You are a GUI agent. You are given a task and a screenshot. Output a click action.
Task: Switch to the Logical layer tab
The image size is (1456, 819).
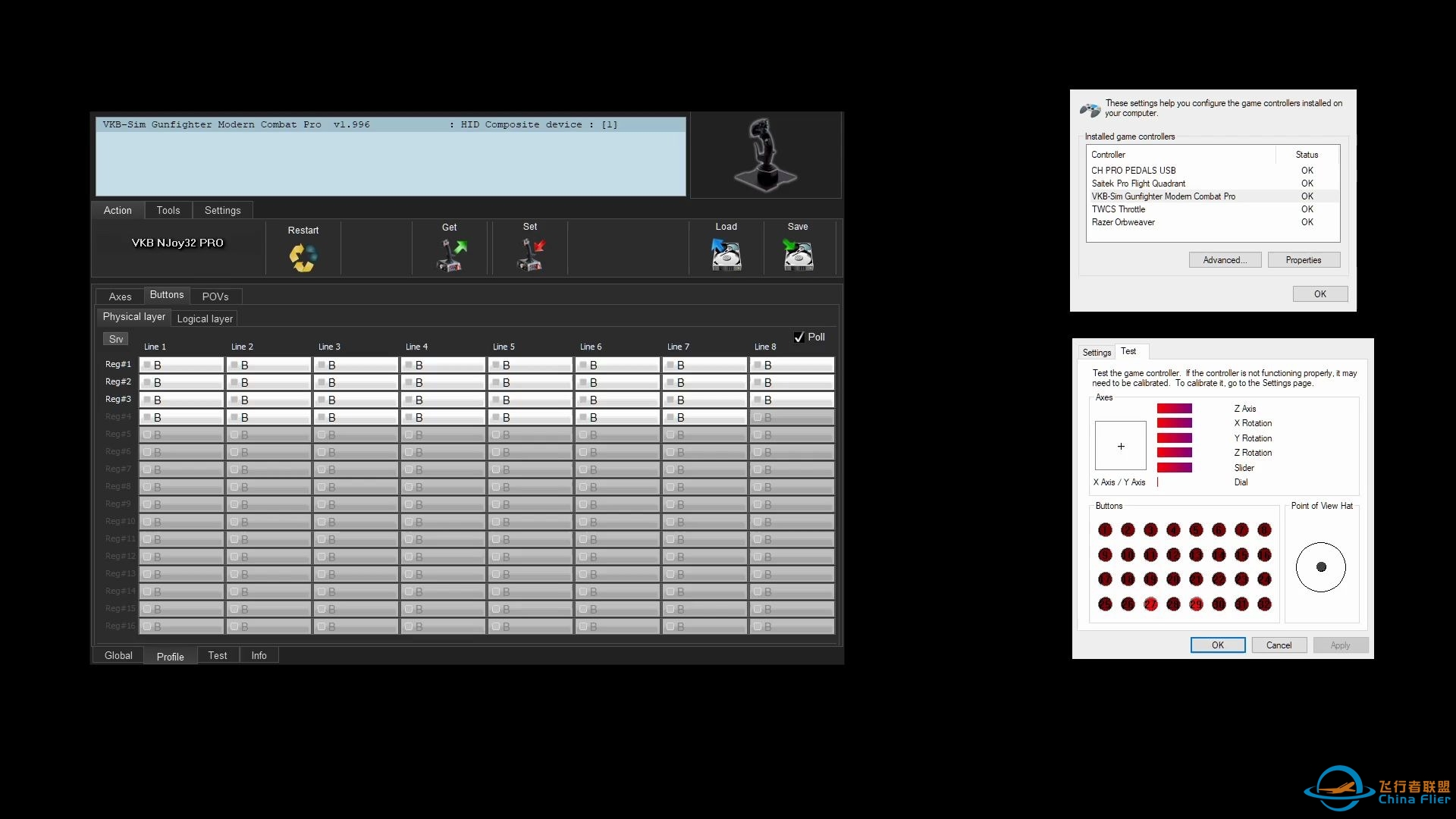point(205,319)
